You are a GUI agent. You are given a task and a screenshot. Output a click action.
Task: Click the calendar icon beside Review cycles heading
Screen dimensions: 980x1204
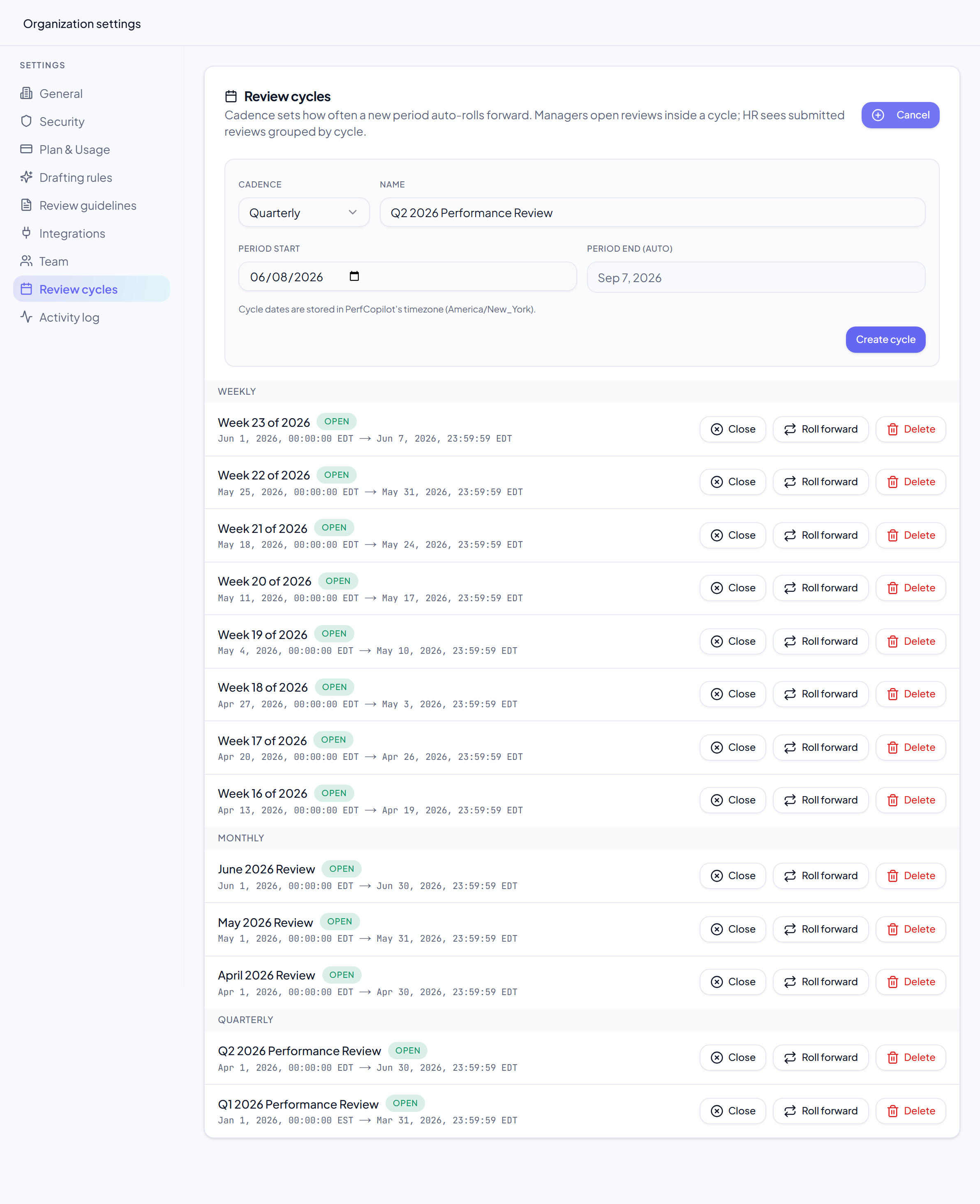tap(231, 96)
